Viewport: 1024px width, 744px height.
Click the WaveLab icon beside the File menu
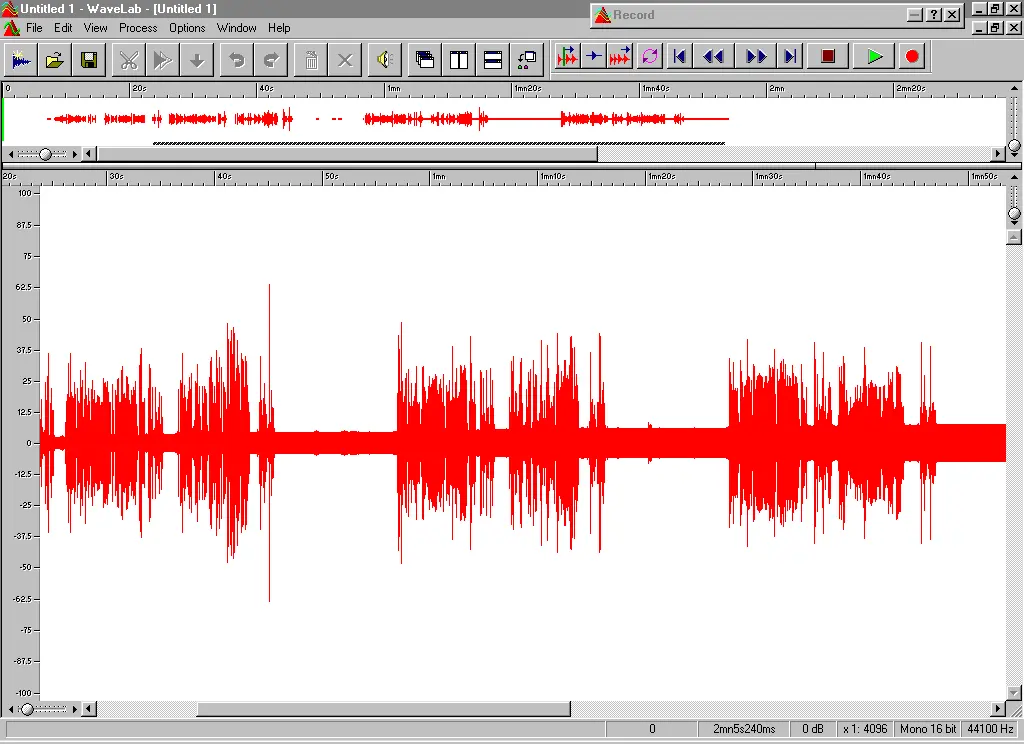pos(11,28)
